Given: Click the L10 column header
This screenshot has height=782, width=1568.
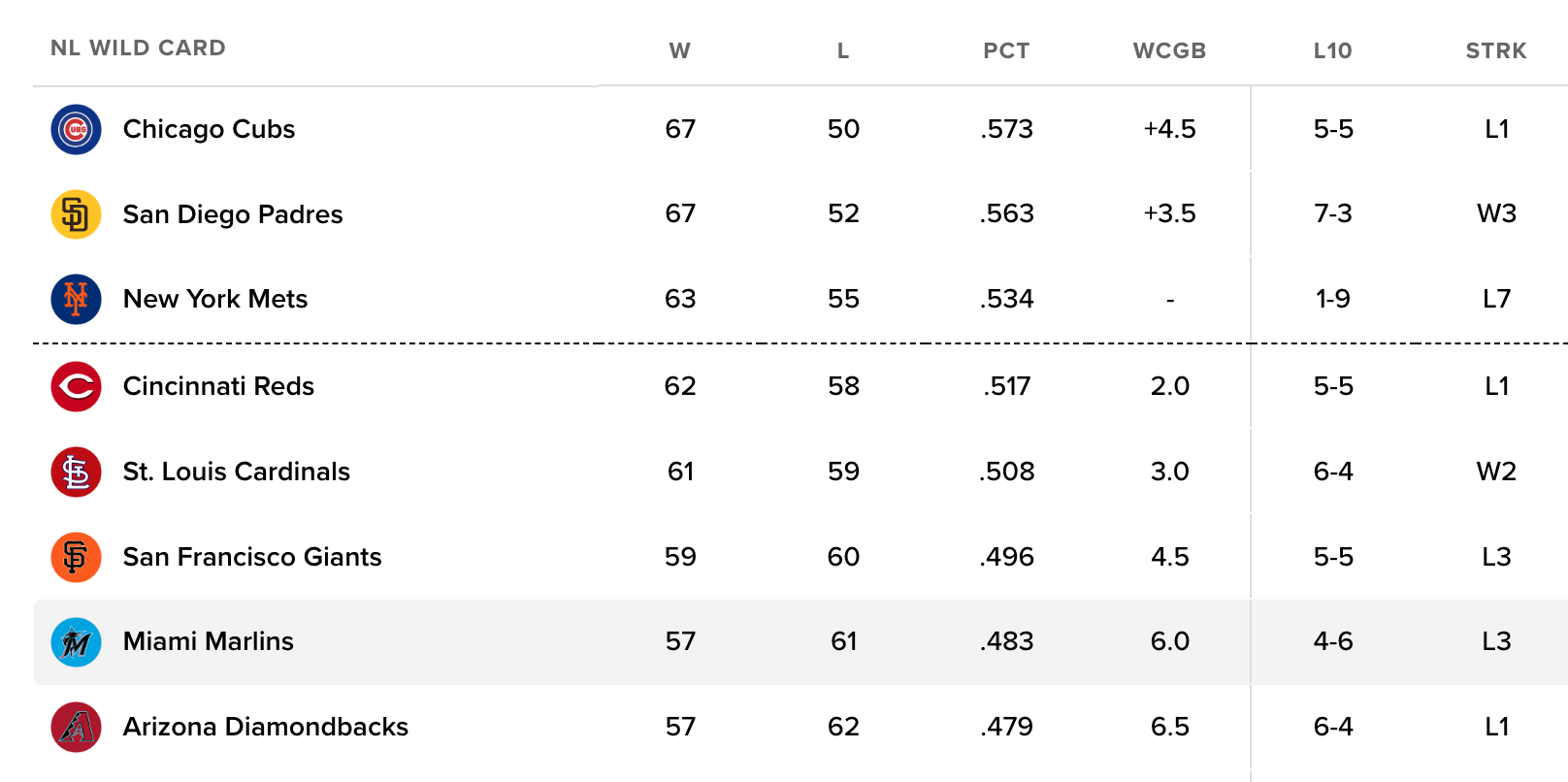Looking at the screenshot, I should pos(1332,50).
